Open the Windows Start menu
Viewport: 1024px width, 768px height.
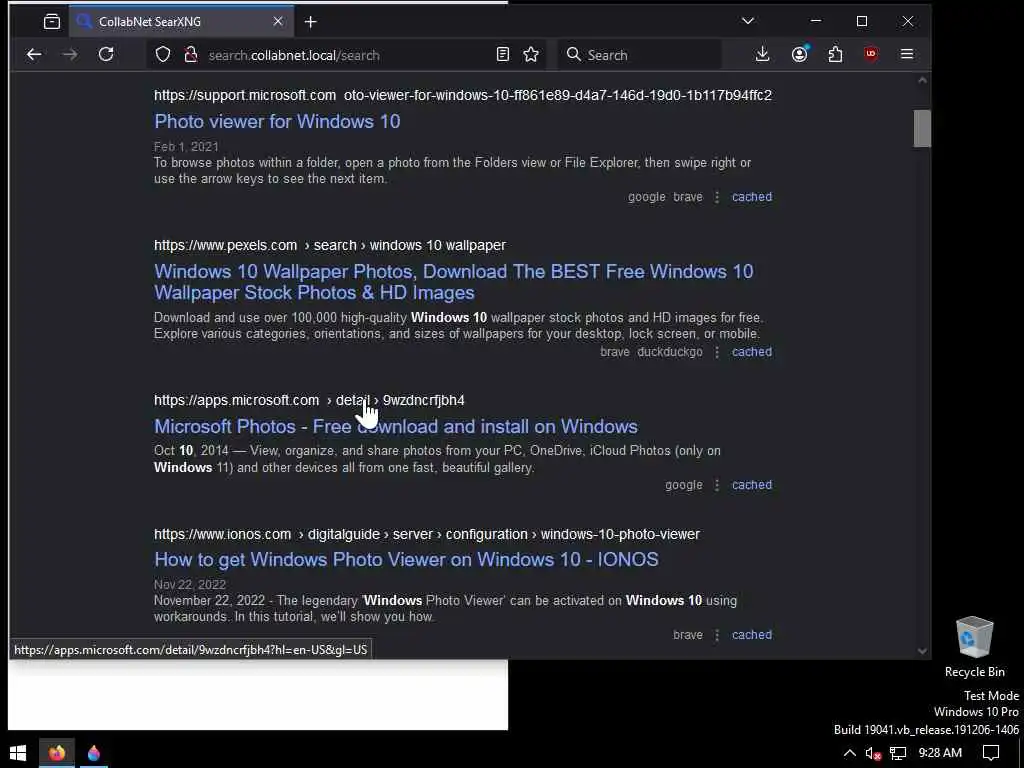(x=18, y=753)
